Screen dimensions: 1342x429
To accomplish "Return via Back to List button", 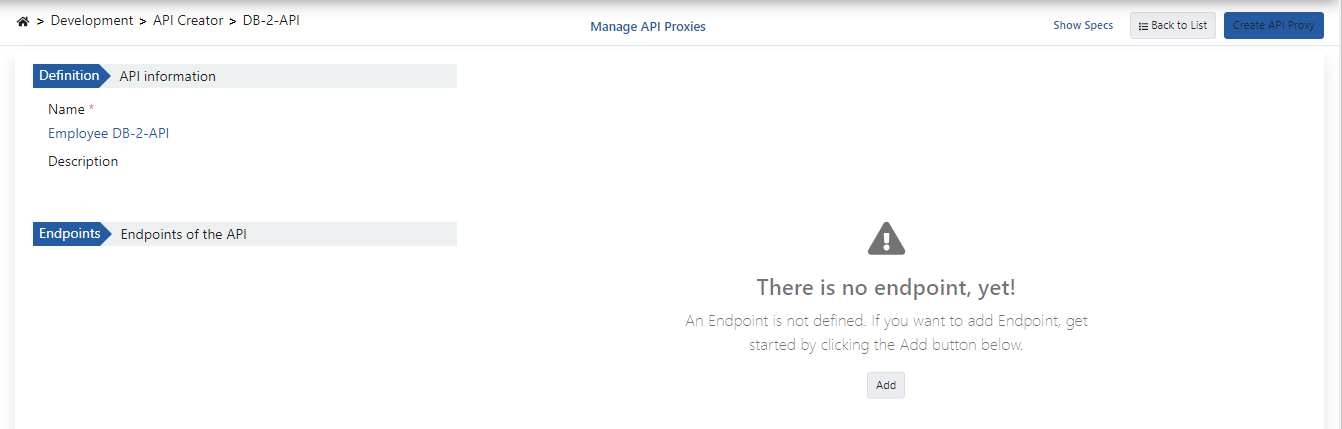I will [x=1173, y=26].
